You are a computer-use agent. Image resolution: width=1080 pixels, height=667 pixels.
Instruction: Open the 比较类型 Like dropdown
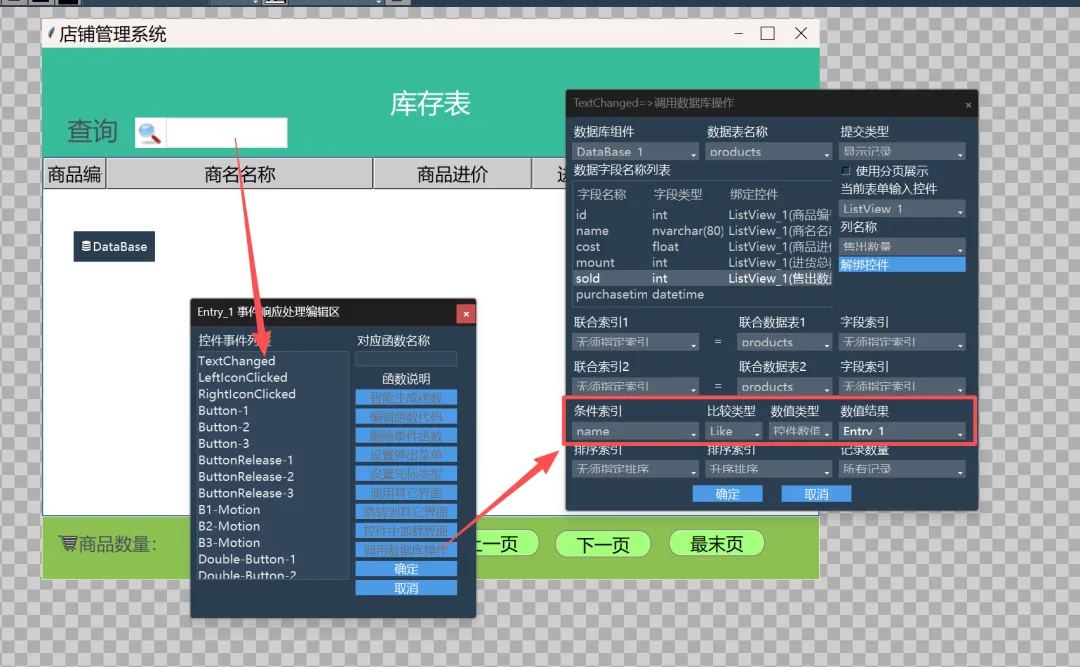(x=734, y=431)
